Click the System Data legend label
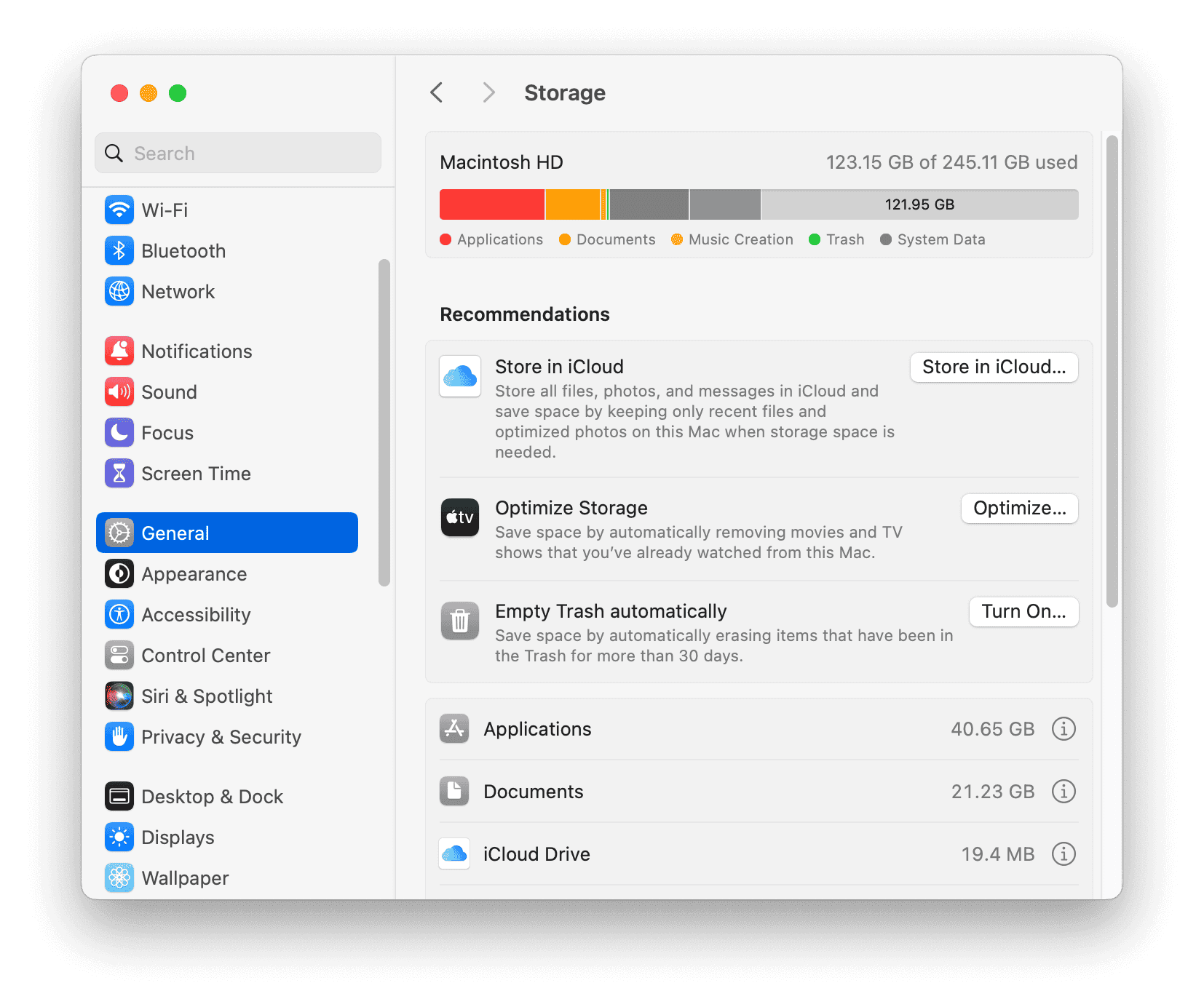The width and height of the screenshot is (1204, 1007). coord(941,240)
